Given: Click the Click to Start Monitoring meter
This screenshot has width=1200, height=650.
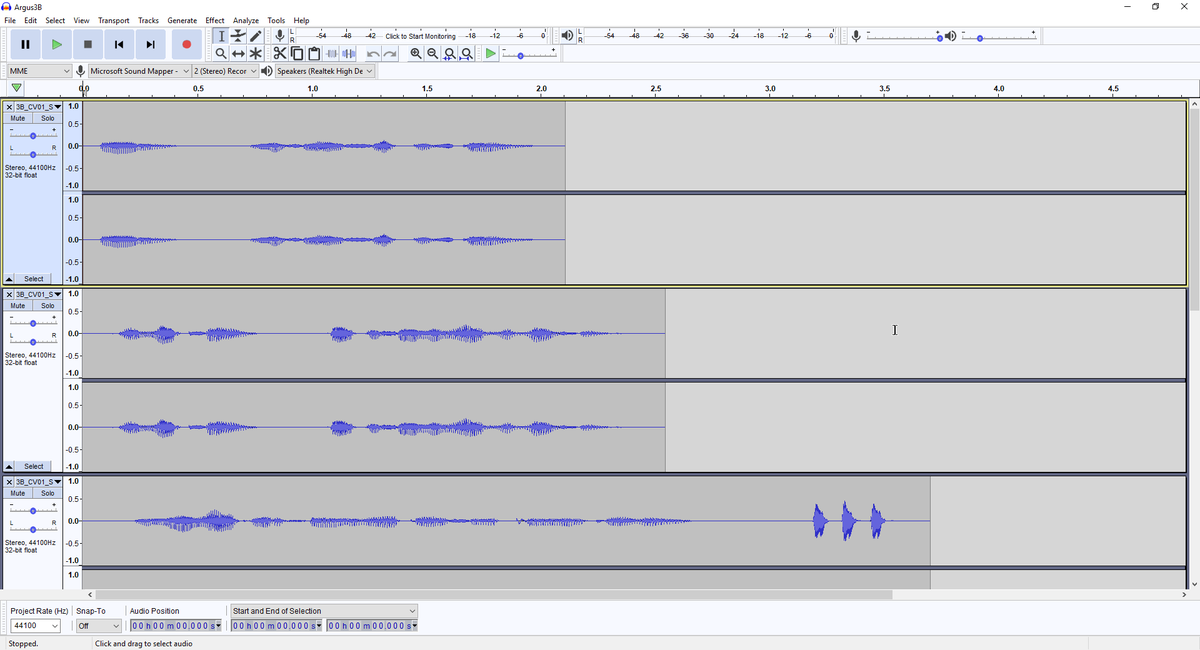Looking at the screenshot, I should pyautogui.click(x=420, y=36).
